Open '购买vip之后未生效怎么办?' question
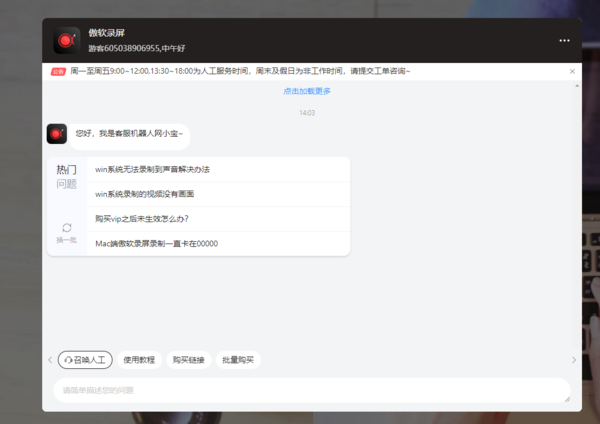 tap(142, 219)
